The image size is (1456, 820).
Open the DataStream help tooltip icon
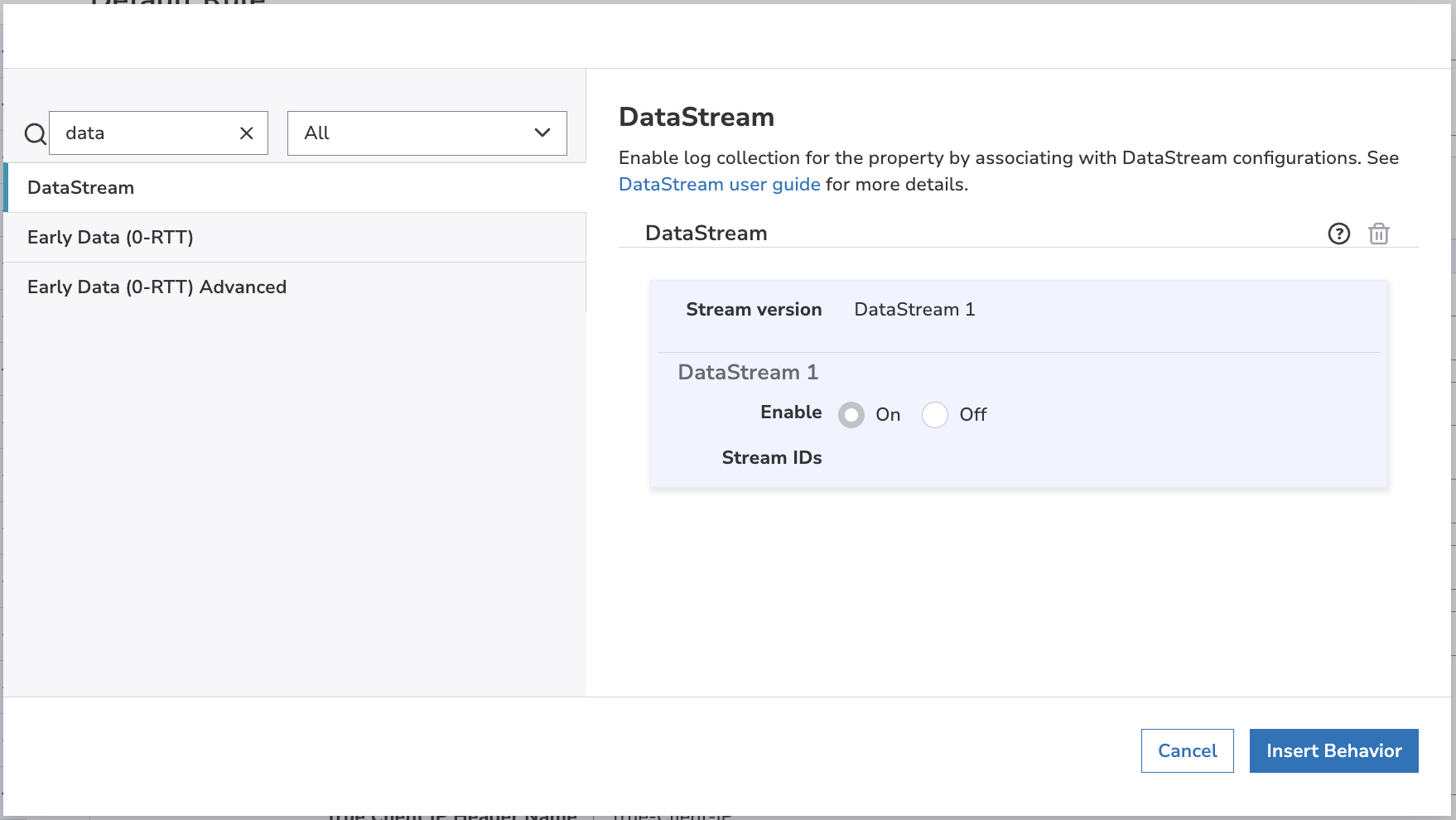point(1338,234)
